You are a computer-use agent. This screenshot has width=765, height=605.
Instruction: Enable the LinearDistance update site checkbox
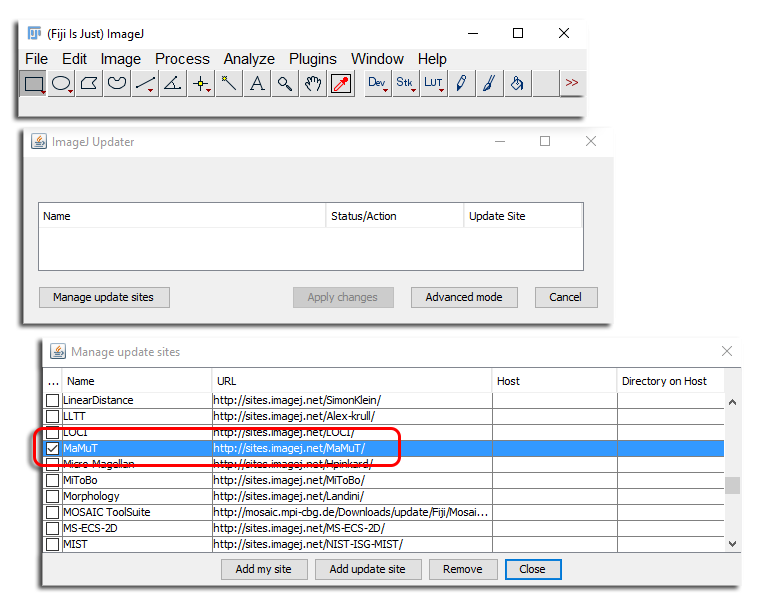click(x=52, y=401)
